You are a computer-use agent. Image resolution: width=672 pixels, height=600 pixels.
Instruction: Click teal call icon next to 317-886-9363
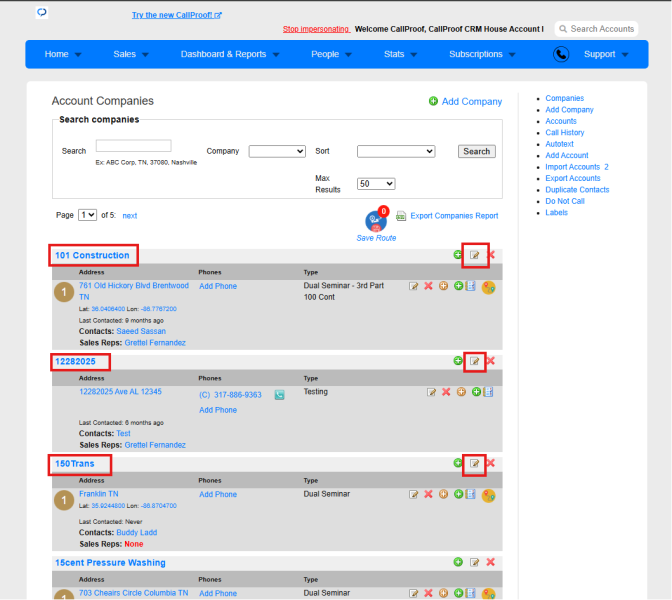pyautogui.click(x=279, y=395)
